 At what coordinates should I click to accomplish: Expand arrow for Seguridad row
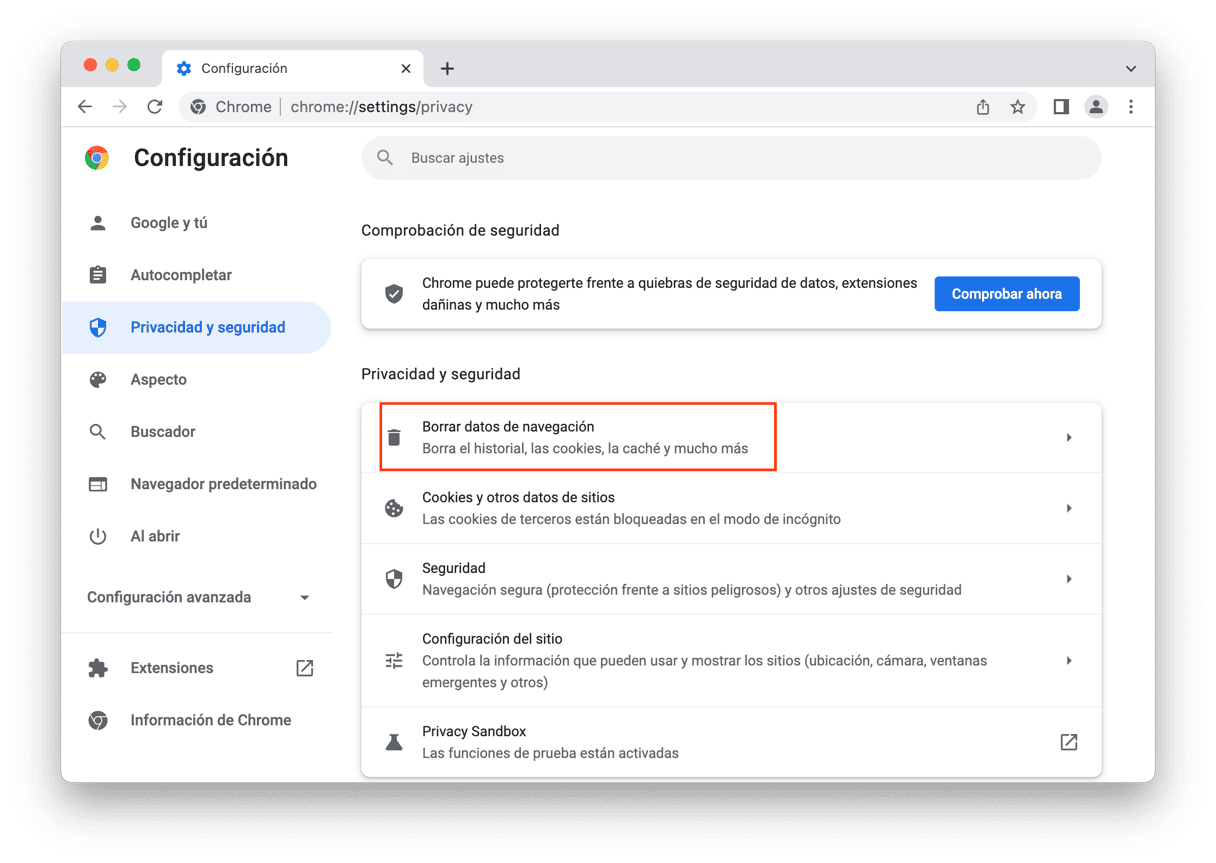click(x=1069, y=579)
